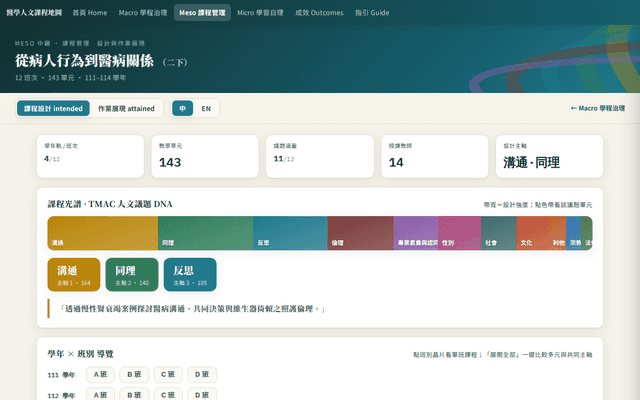
Task: Click the 課程光譜 · TMAC 人文議題 DNA heading
Action: [x=110, y=204]
